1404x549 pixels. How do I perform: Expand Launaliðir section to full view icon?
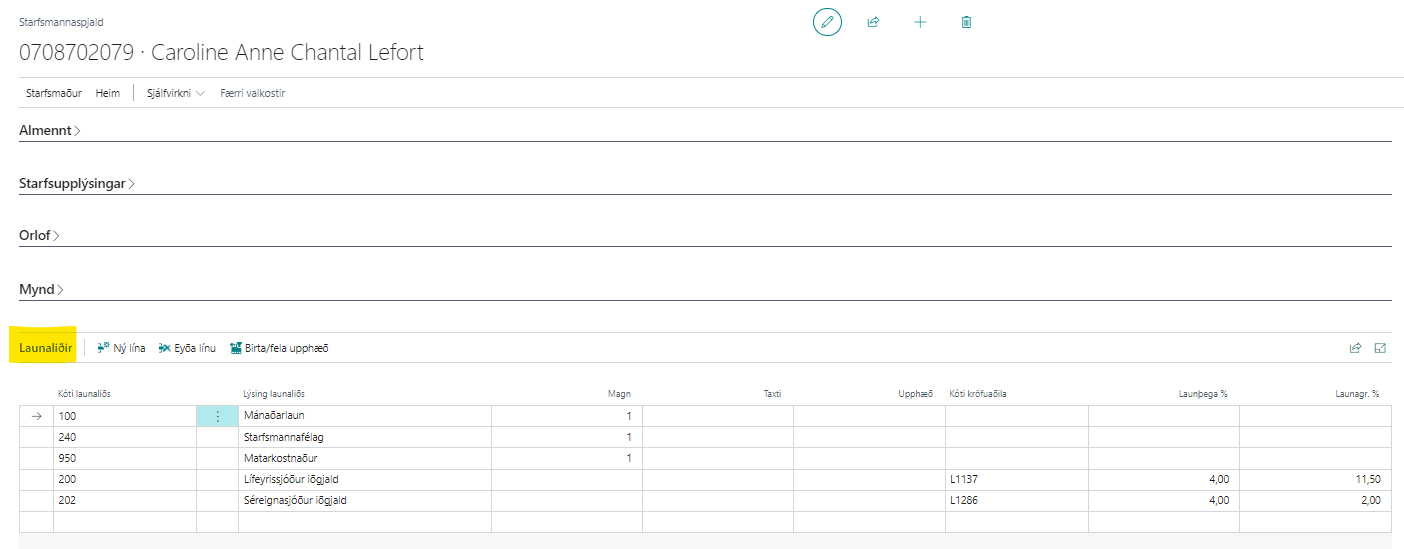[1380, 348]
